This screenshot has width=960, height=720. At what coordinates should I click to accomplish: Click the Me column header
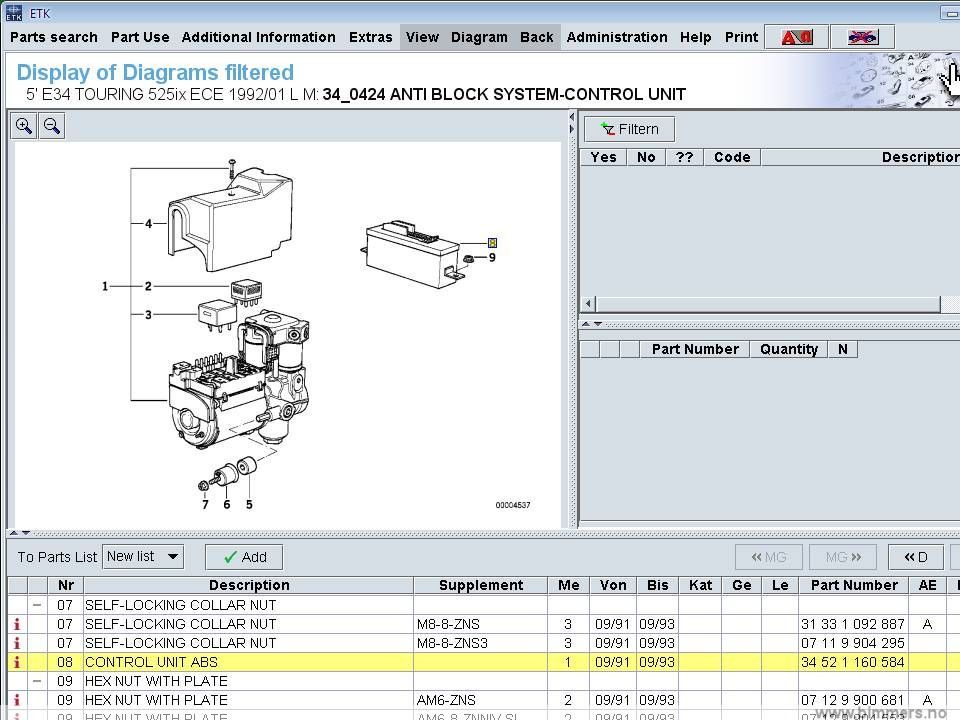569,585
